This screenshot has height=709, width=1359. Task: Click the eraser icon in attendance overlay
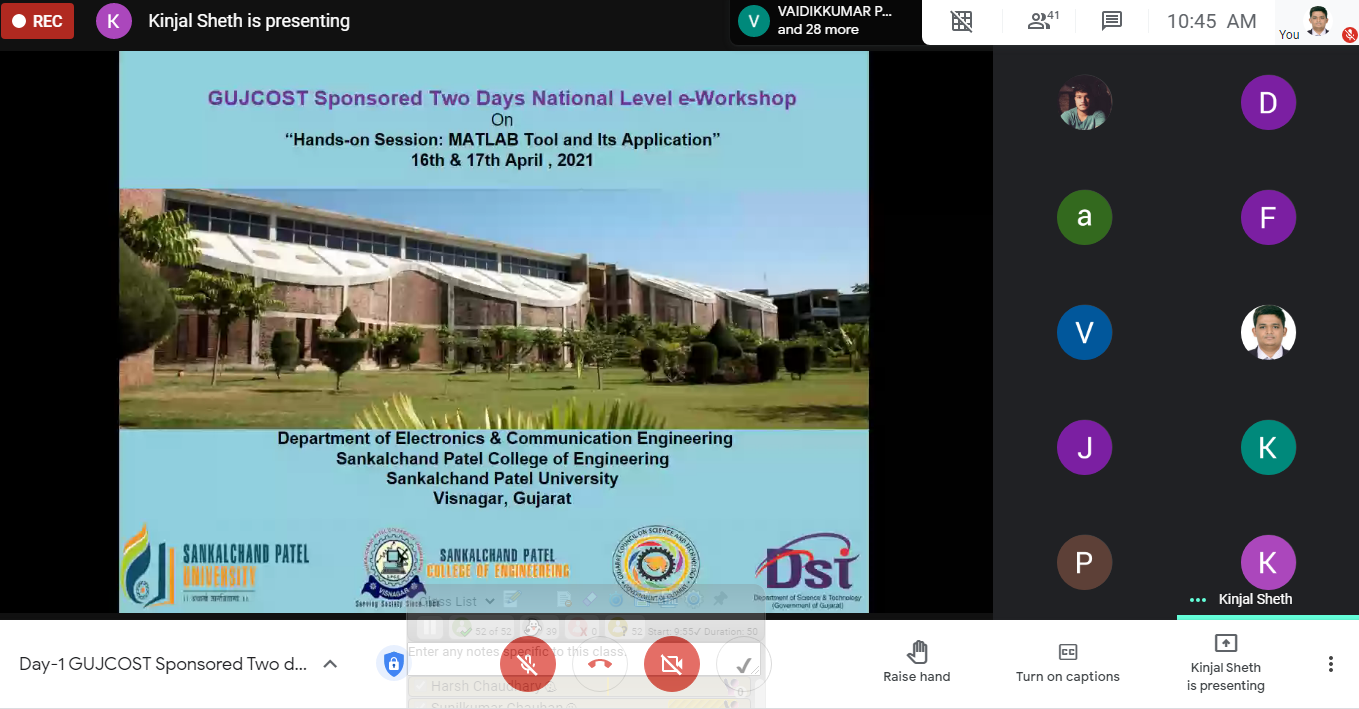click(x=590, y=600)
